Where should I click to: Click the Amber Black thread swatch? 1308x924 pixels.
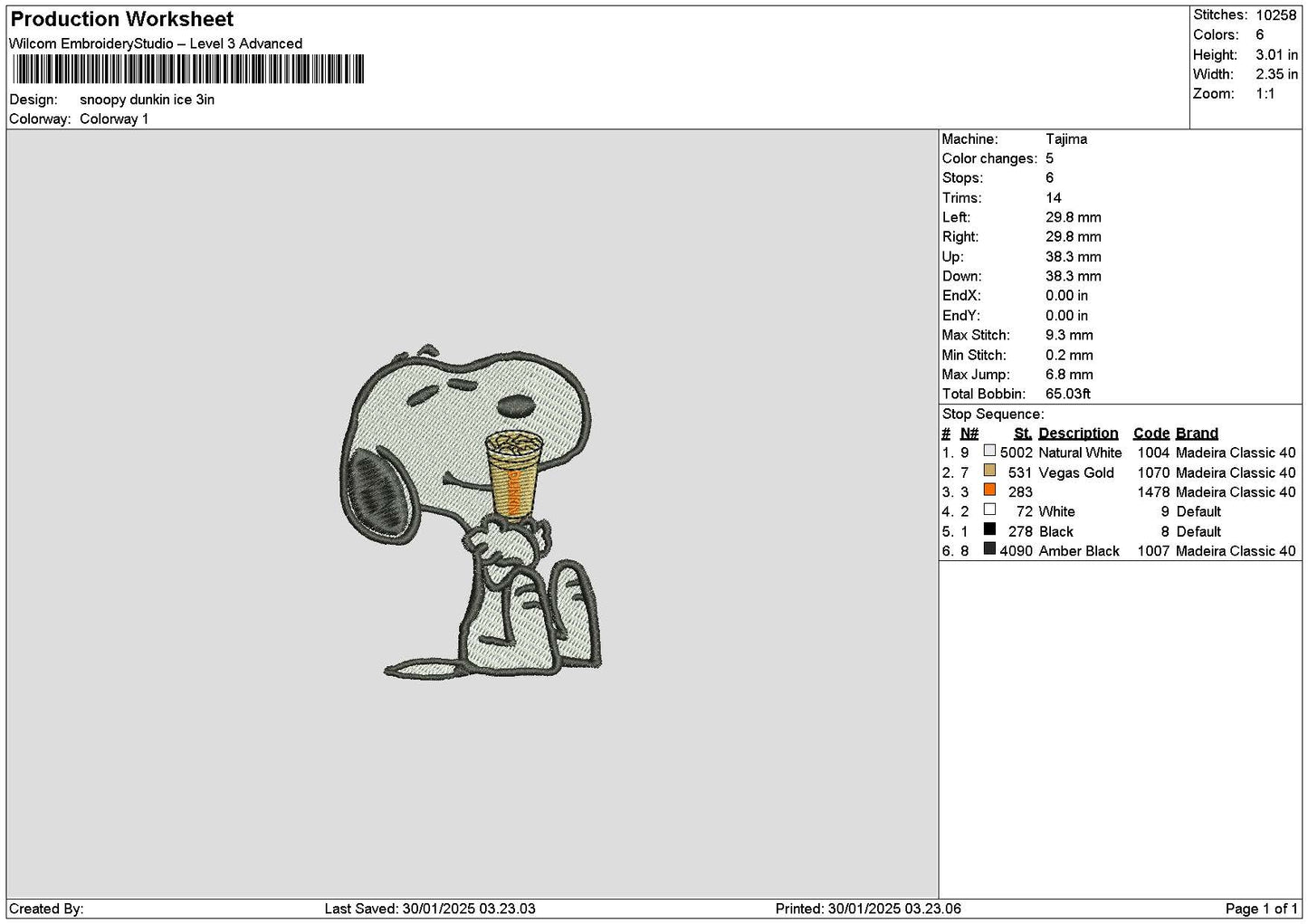[989, 549]
